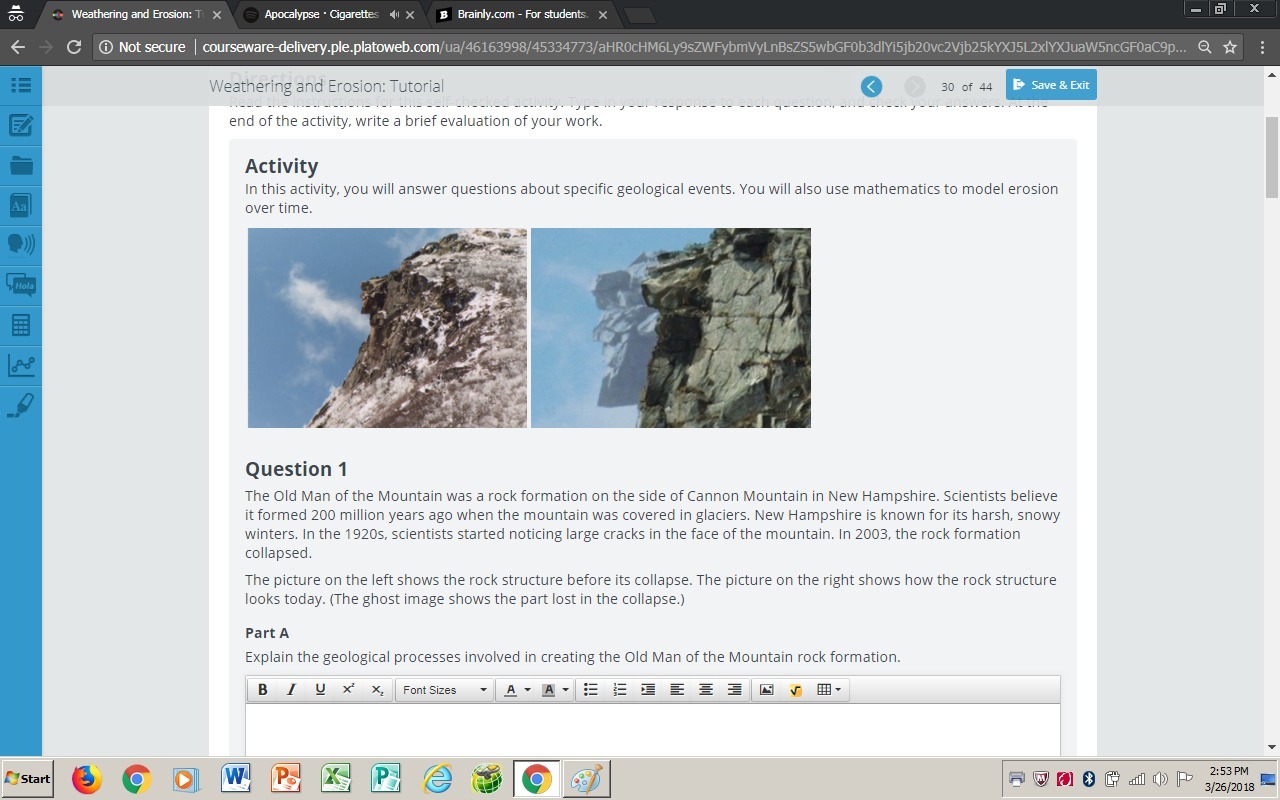Open Internet Explorer from the taskbar
This screenshot has width=1280, height=800.
point(437,778)
